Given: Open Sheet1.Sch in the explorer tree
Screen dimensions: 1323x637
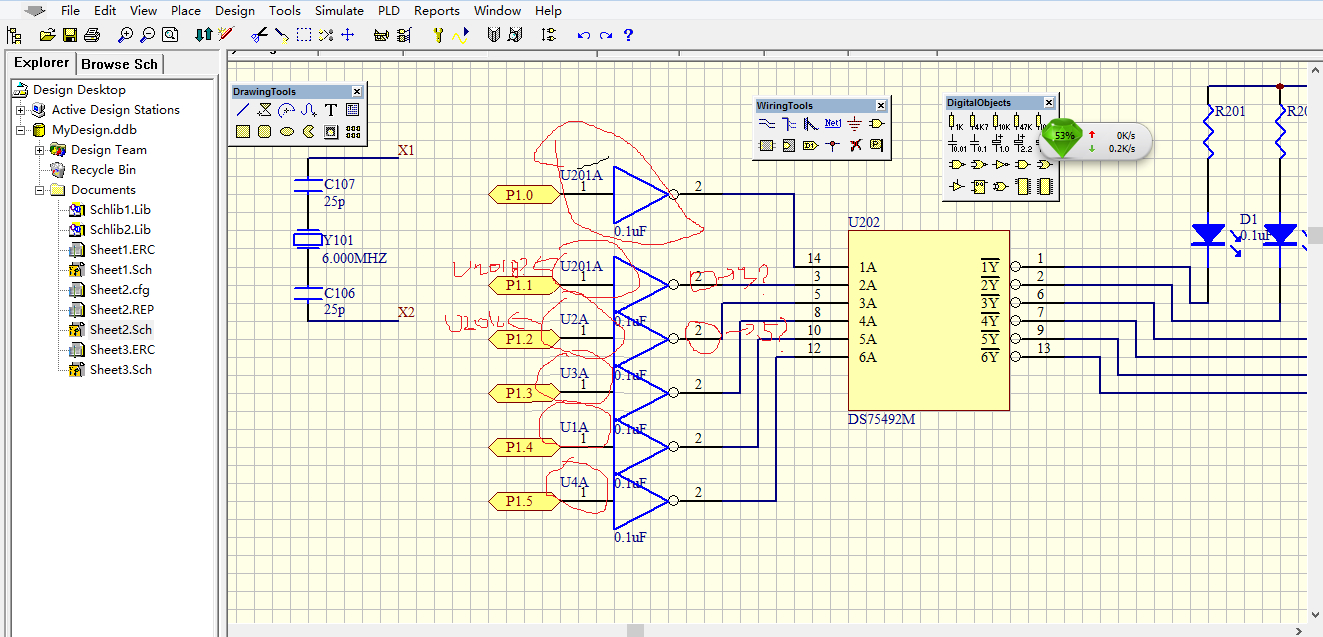Looking at the screenshot, I should [x=120, y=270].
